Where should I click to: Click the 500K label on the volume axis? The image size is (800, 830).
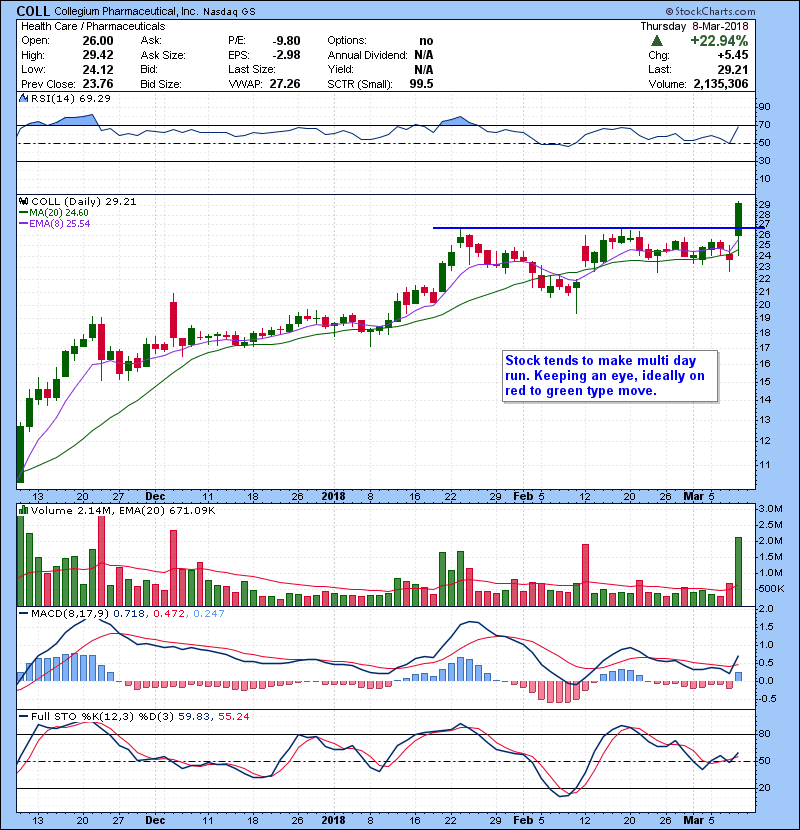[x=771, y=589]
